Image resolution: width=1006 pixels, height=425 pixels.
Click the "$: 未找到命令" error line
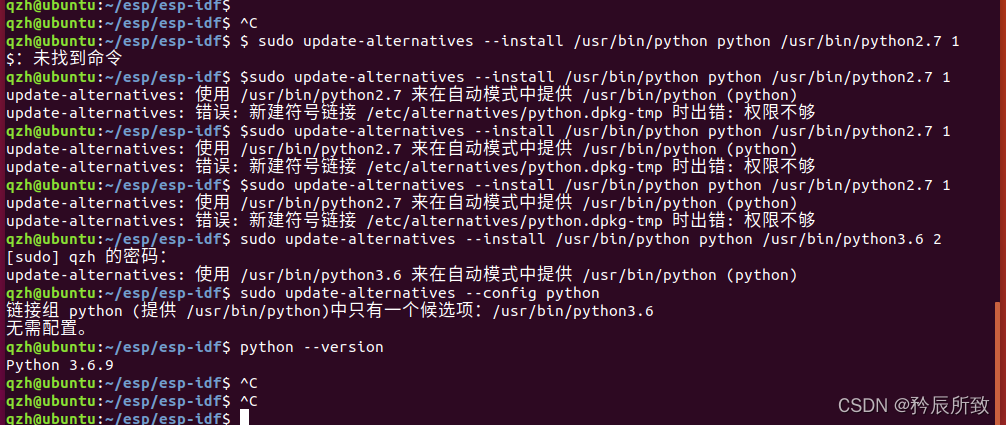click(x=64, y=58)
